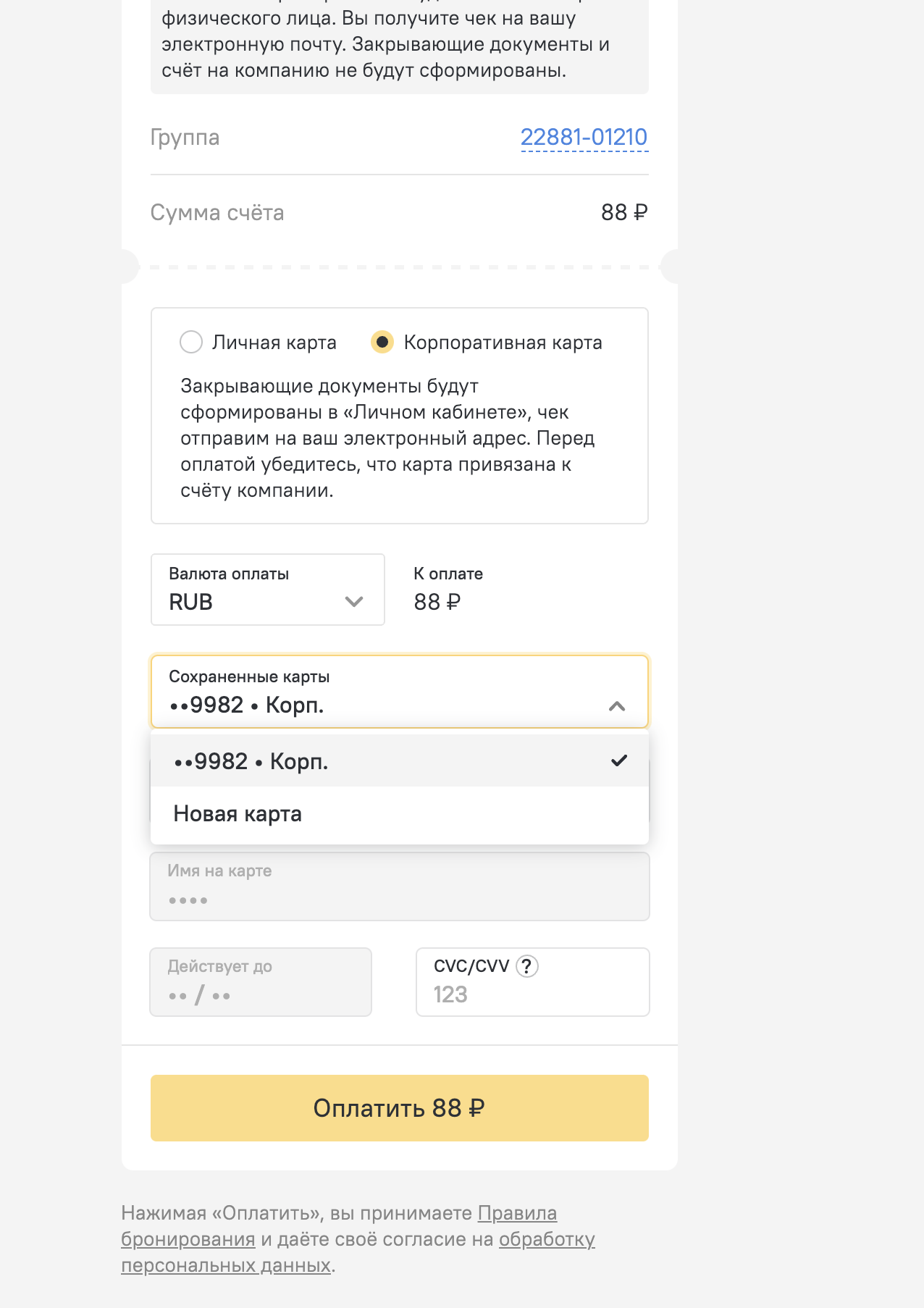This screenshot has width=924, height=1308.
Task: Open the Валюта оплаты dropdown
Action: click(268, 590)
